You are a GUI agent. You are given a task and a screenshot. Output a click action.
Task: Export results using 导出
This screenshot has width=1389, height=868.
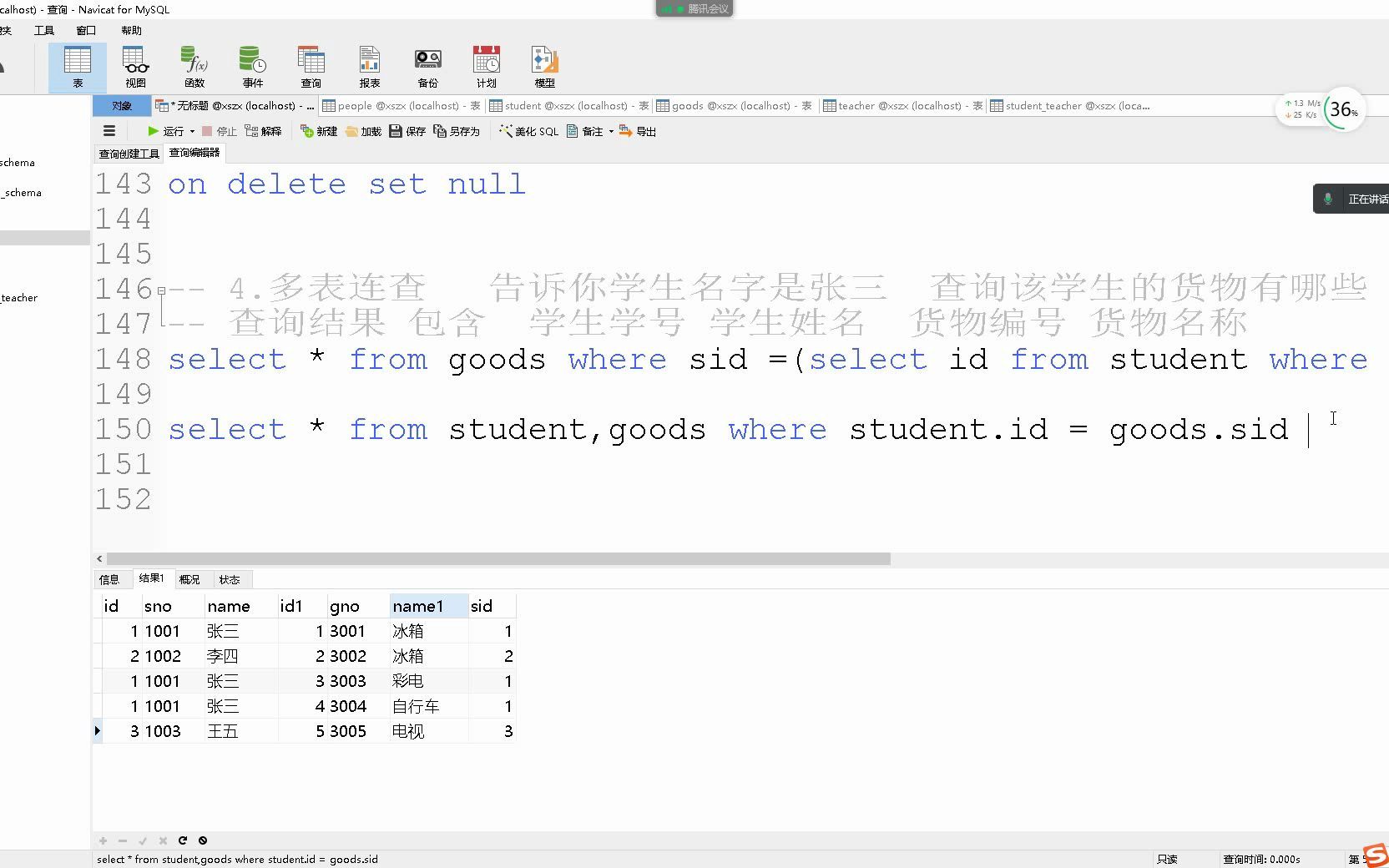pyautogui.click(x=639, y=131)
